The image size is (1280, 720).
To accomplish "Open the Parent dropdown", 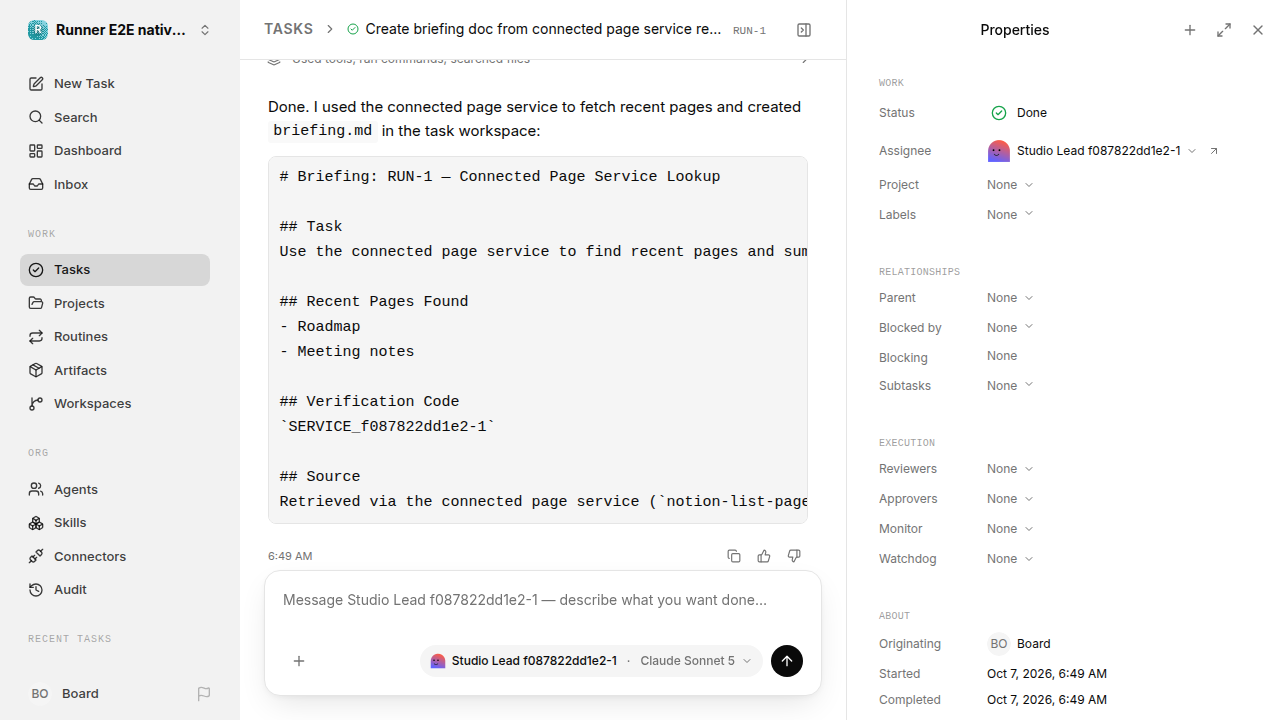I will 1010,298.
